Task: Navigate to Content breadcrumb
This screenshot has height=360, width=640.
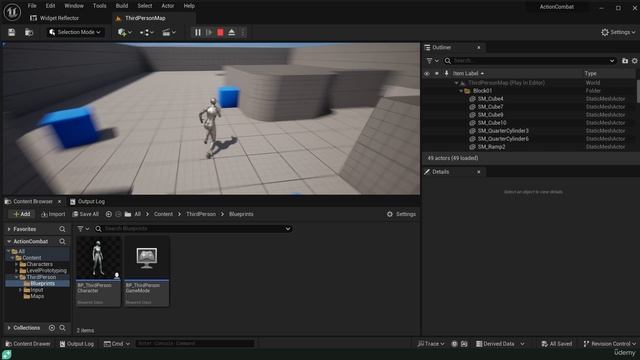Action: coord(163,214)
